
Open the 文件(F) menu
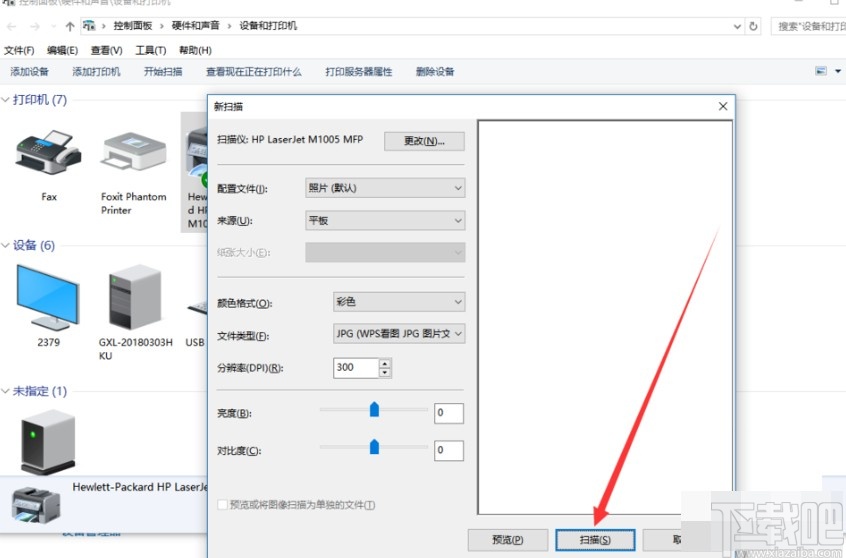pos(19,50)
